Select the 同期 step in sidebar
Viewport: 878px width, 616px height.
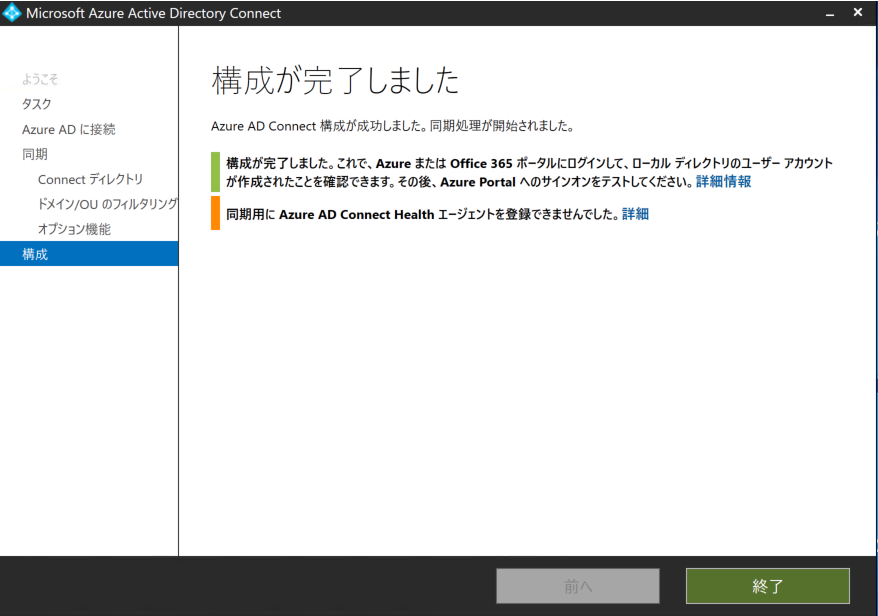(x=35, y=154)
